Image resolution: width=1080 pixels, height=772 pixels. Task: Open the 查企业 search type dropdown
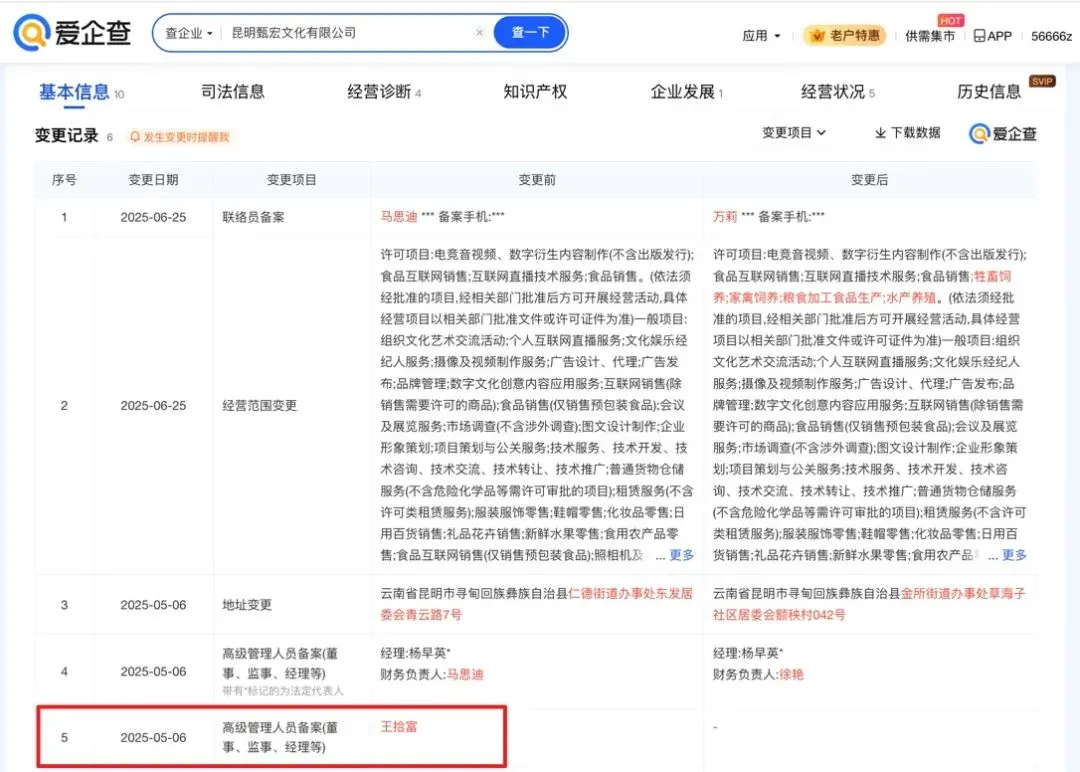click(x=189, y=33)
